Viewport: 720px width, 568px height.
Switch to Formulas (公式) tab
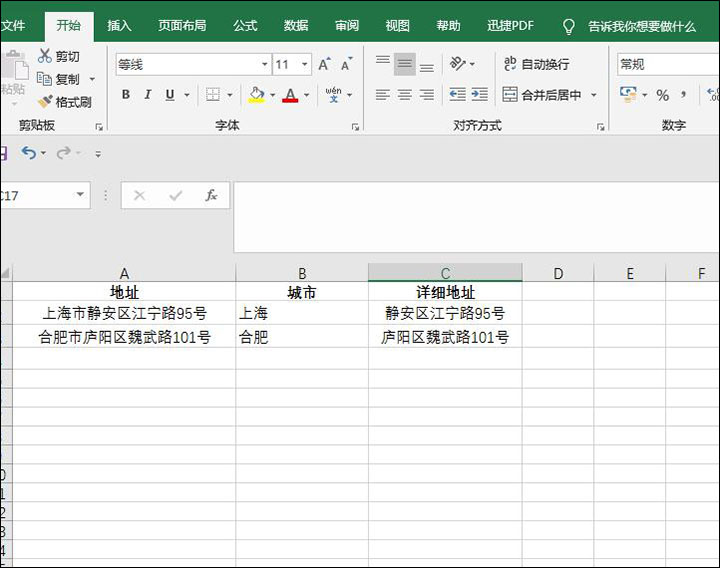coord(245,26)
